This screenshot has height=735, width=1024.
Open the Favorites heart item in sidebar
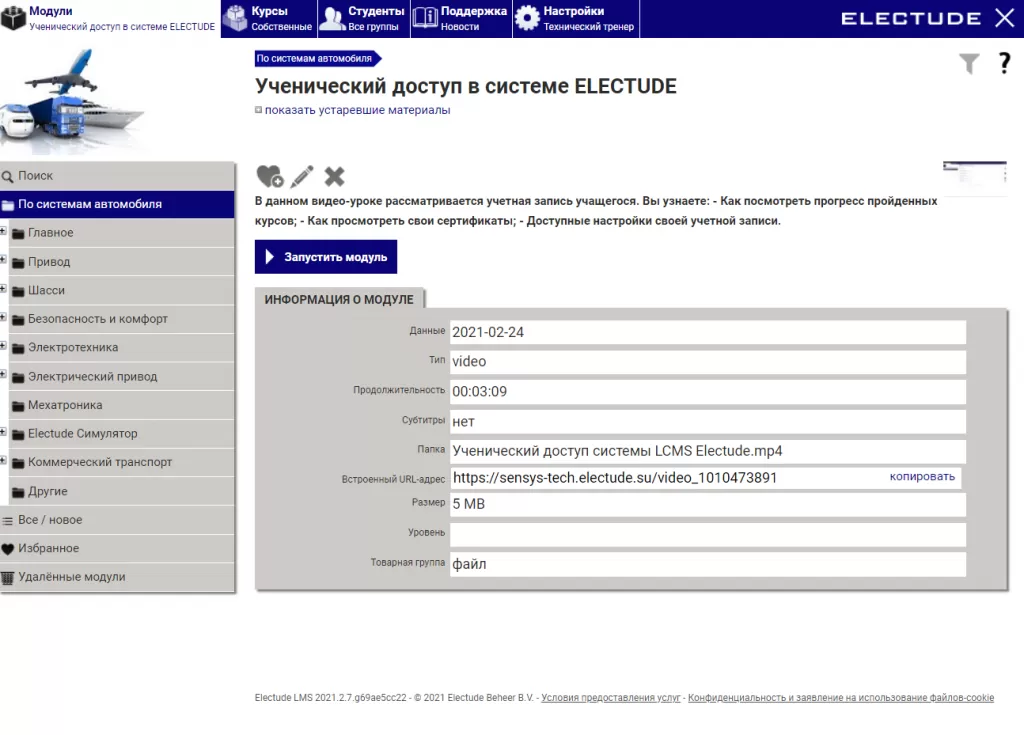pos(48,548)
